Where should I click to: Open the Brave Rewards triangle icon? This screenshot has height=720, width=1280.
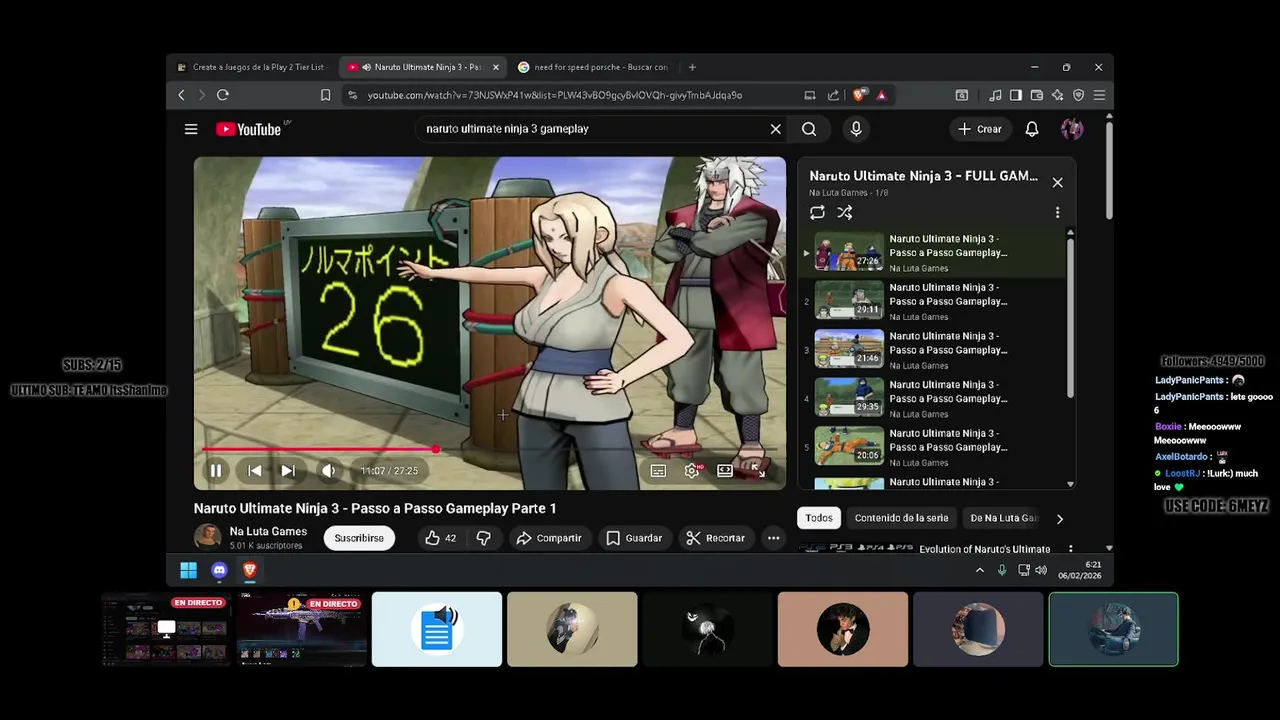(881, 95)
